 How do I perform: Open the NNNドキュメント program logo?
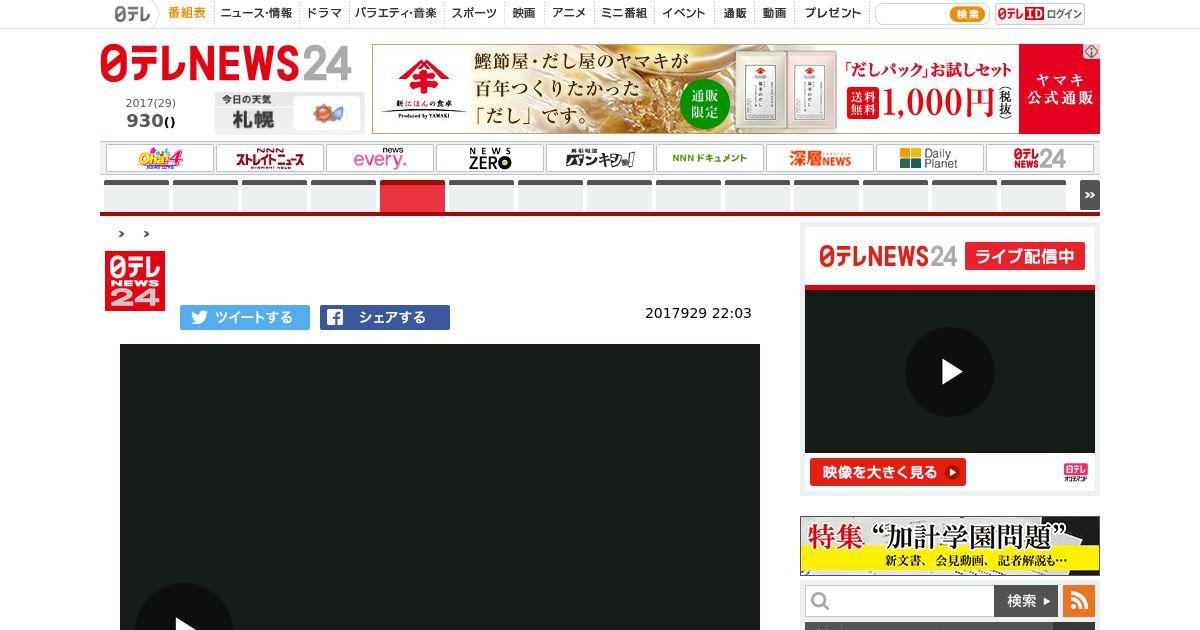point(710,158)
